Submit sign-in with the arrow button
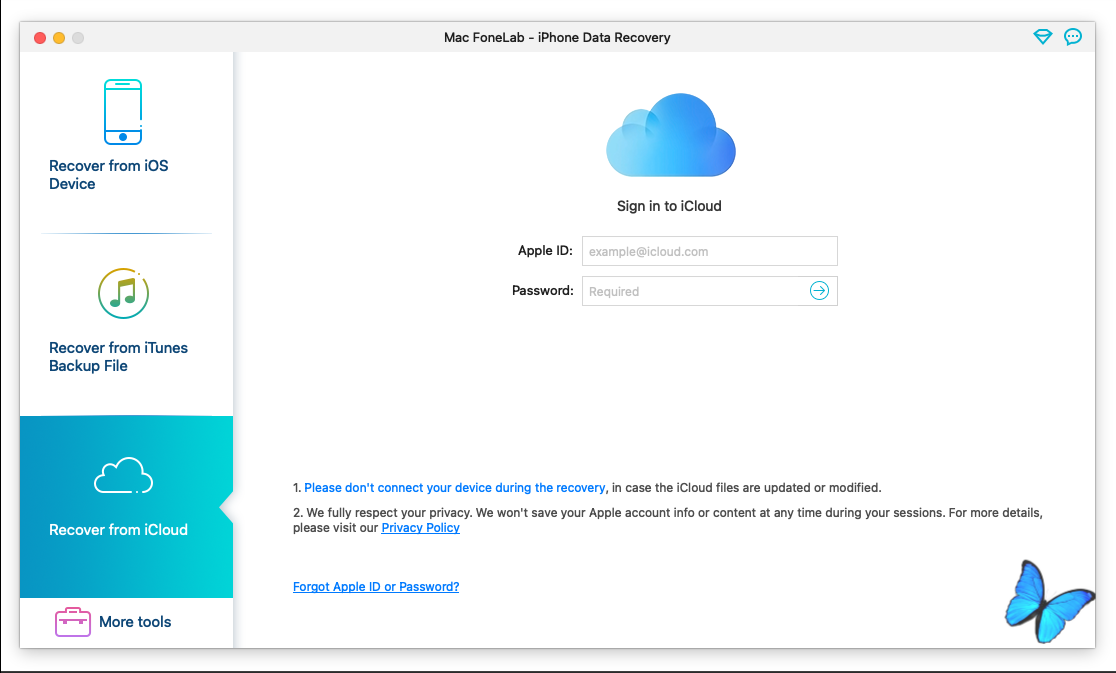This screenshot has height=673, width=1116. [x=819, y=291]
